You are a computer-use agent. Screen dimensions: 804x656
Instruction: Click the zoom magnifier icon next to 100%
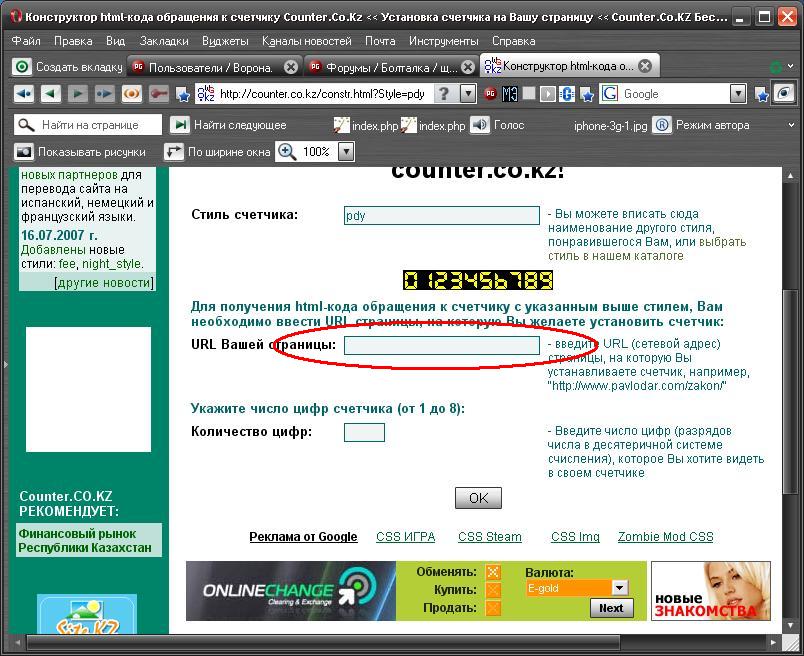coord(287,152)
